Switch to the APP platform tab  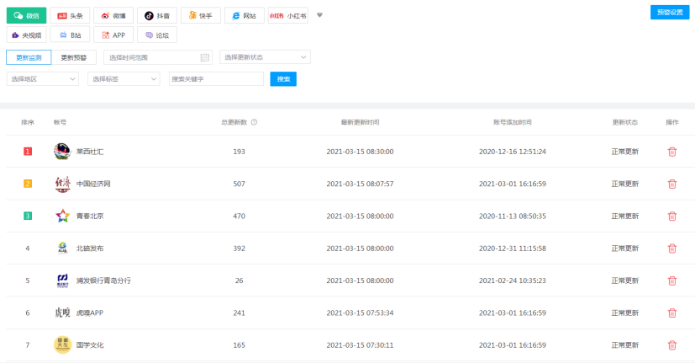pos(114,35)
